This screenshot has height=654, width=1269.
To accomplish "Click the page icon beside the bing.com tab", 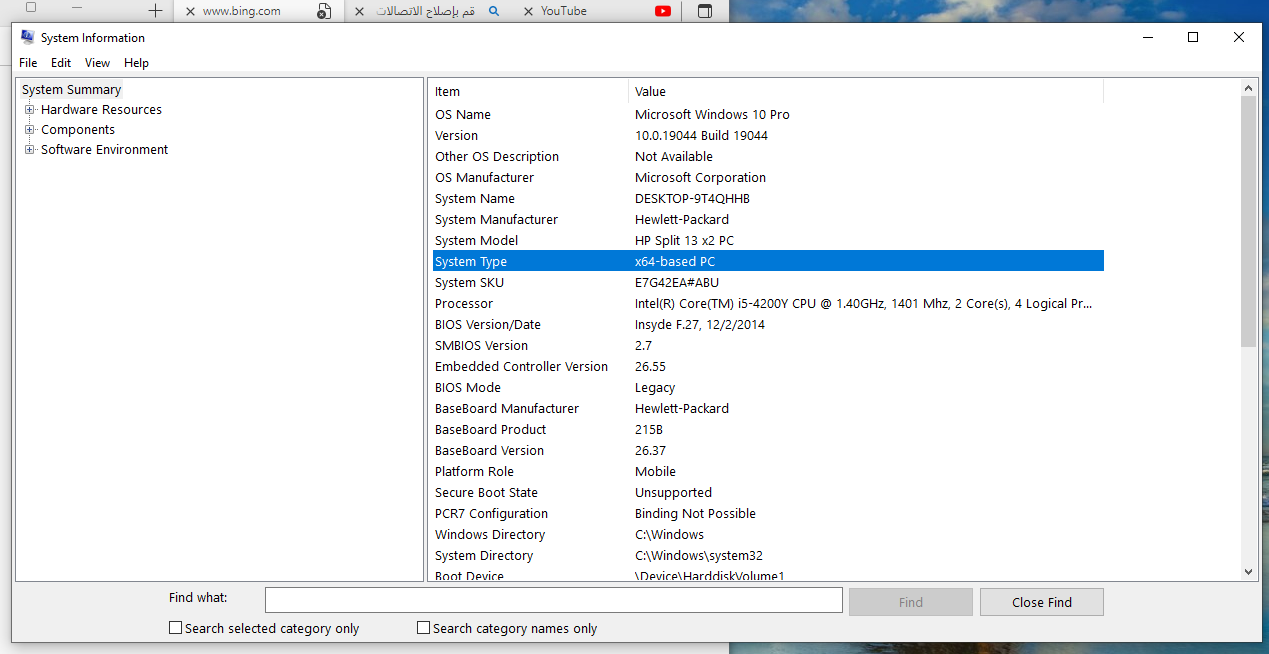I will (x=324, y=11).
